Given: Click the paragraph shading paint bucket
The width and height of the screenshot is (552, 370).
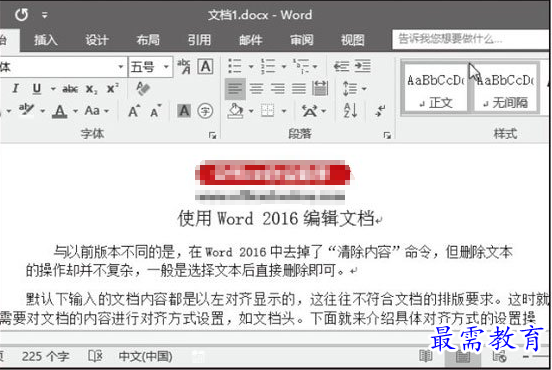Looking at the screenshot, I should pyautogui.click(x=236, y=111).
